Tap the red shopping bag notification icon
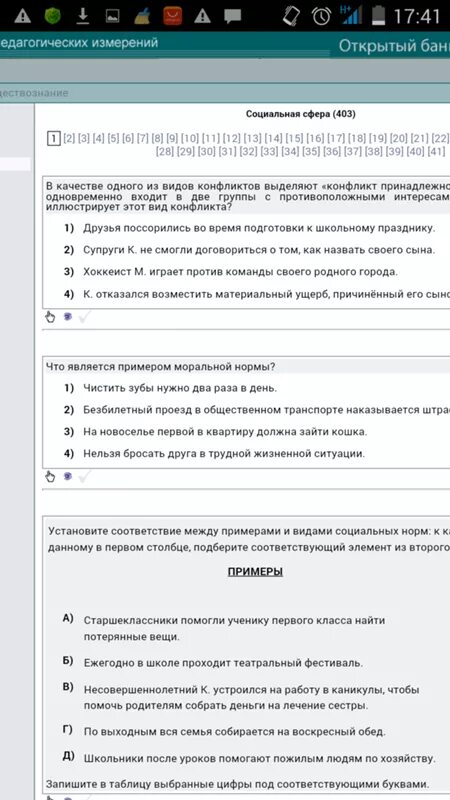Viewport: 450px width, 800px height. [x=172, y=16]
